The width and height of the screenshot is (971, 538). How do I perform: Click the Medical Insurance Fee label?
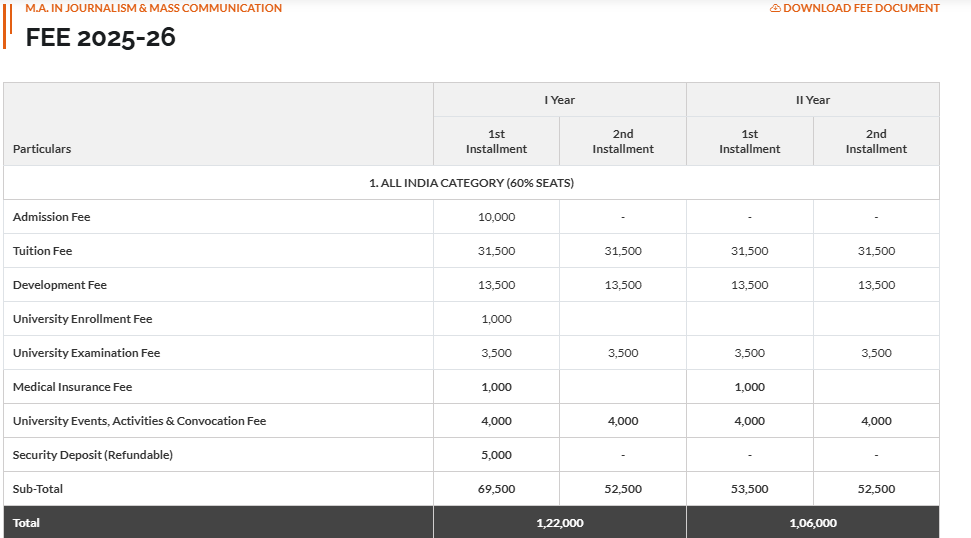pyautogui.click(x=72, y=387)
